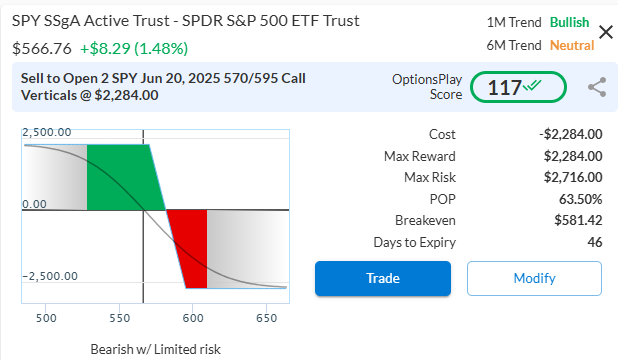
Task: Open the OptionsPlay Score 117 badge
Action: pos(518,87)
